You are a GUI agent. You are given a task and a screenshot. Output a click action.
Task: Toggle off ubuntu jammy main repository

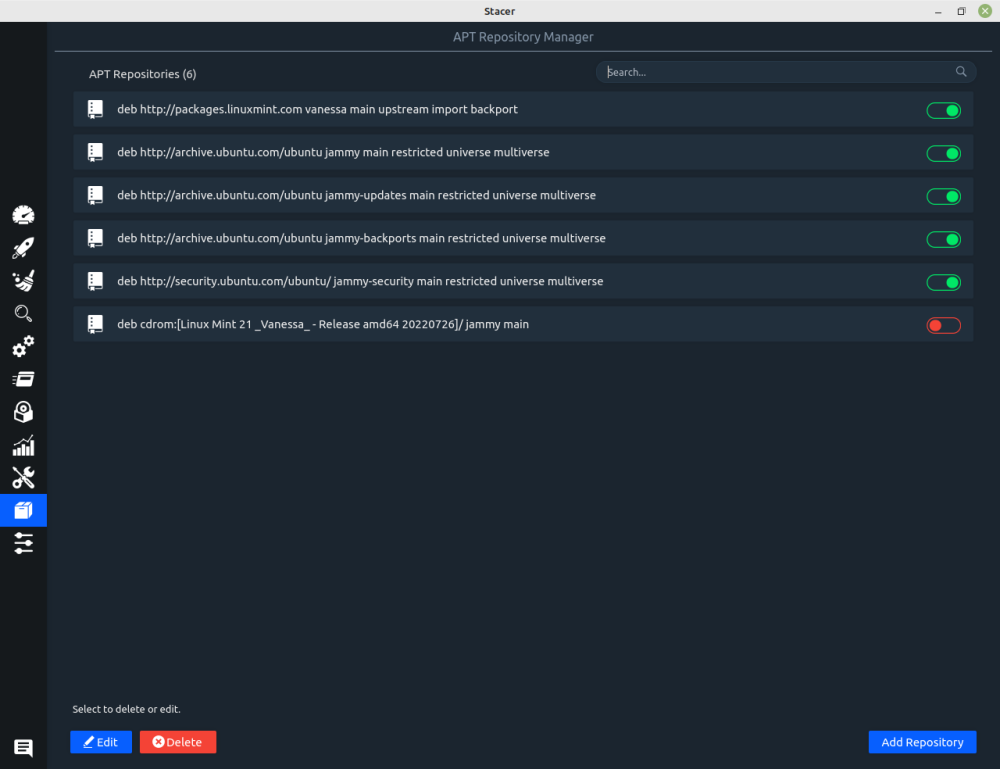click(x=943, y=154)
